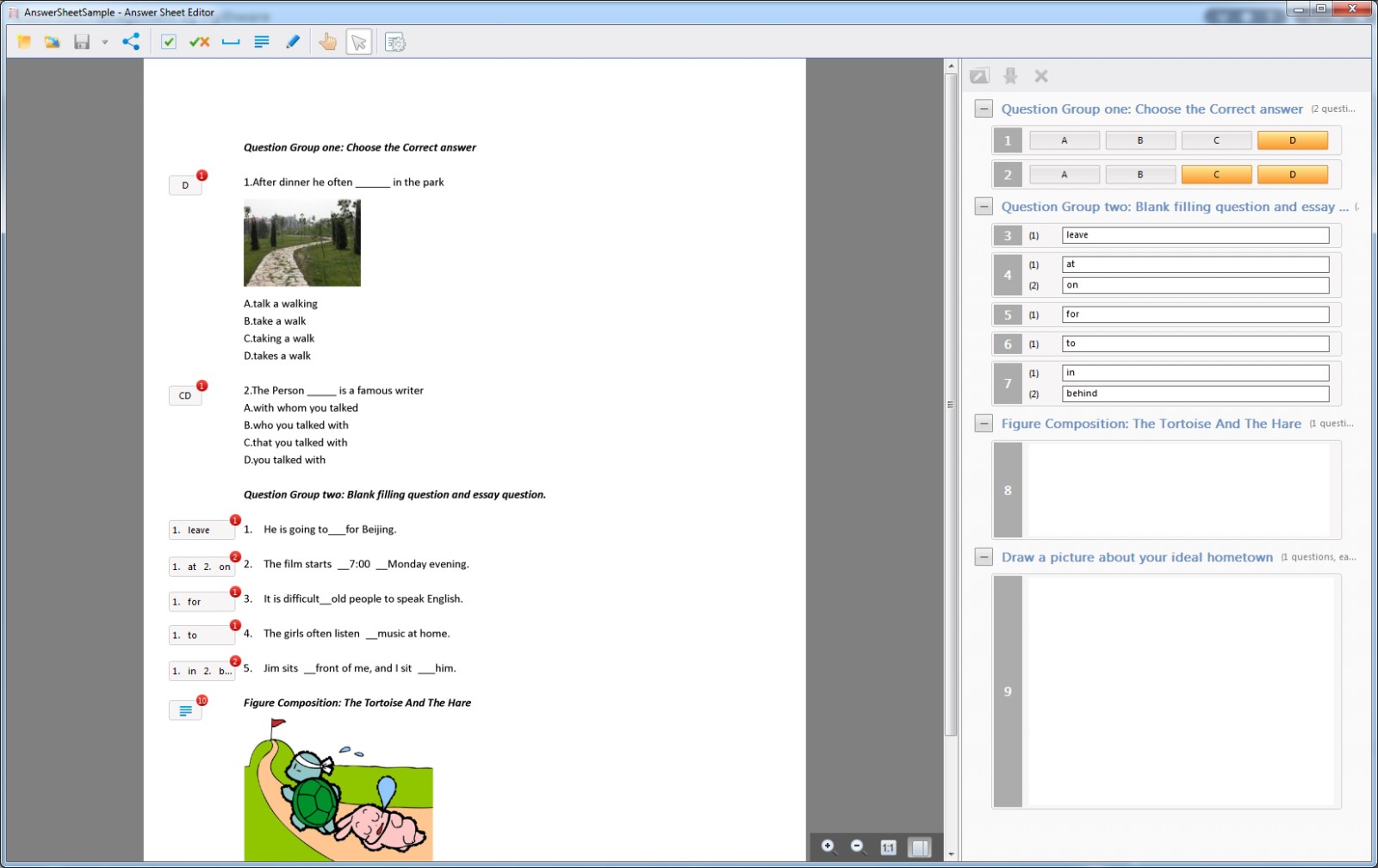This screenshot has width=1378, height=868.
Task: Deselect option C for question 2
Action: tap(1216, 174)
